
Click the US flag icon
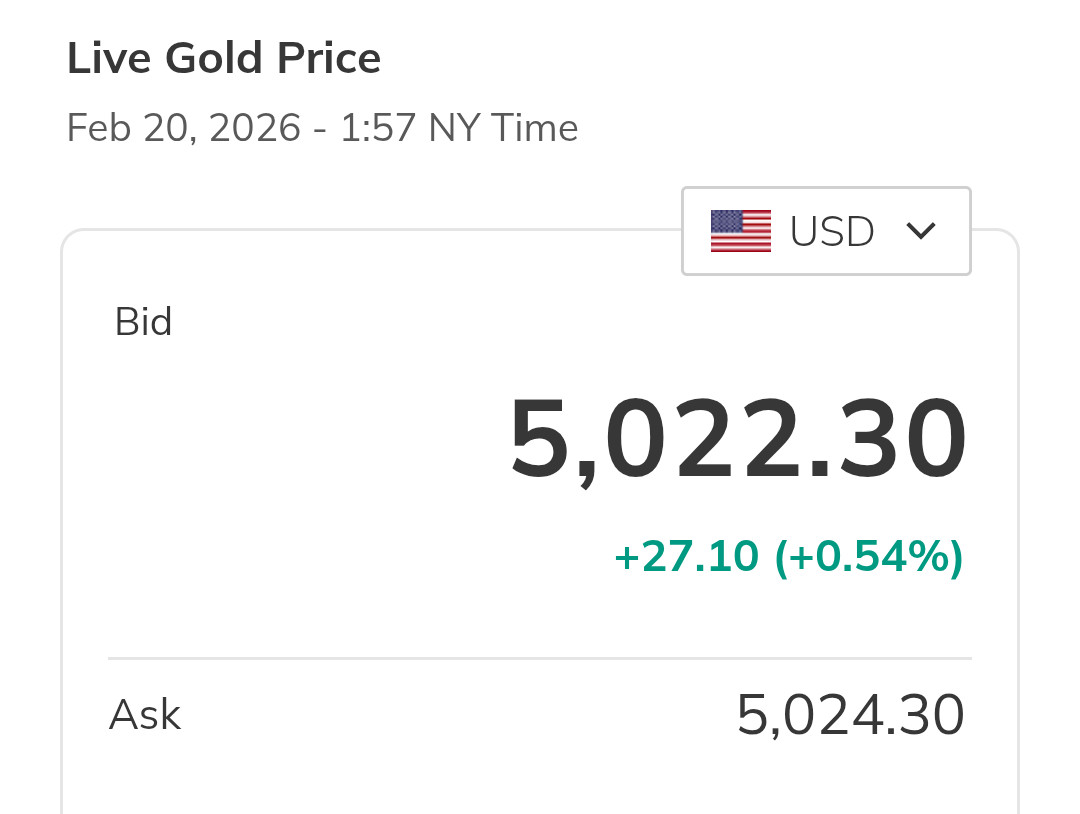(x=740, y=231)
